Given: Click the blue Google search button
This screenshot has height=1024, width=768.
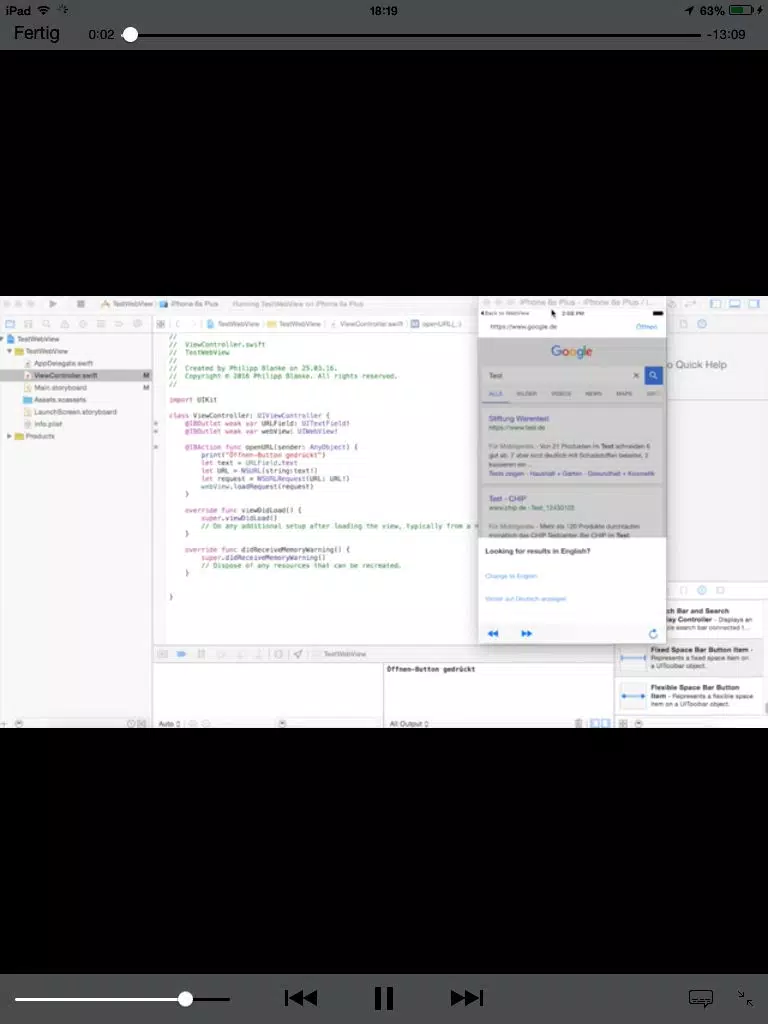Looking at the screenshot, I should [653, 376].
